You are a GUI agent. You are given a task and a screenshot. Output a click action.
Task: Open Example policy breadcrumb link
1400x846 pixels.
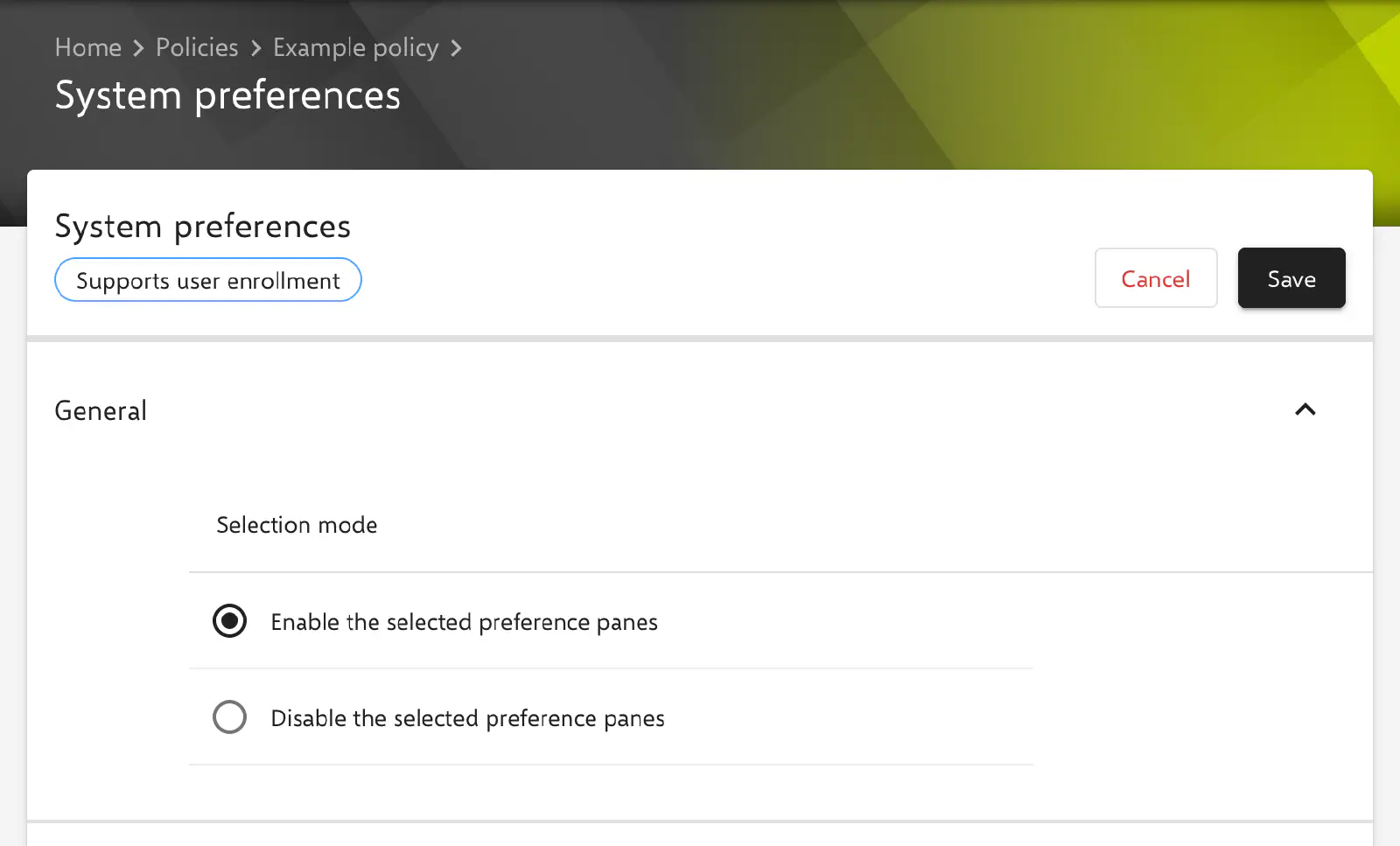(x=355, y=48)
